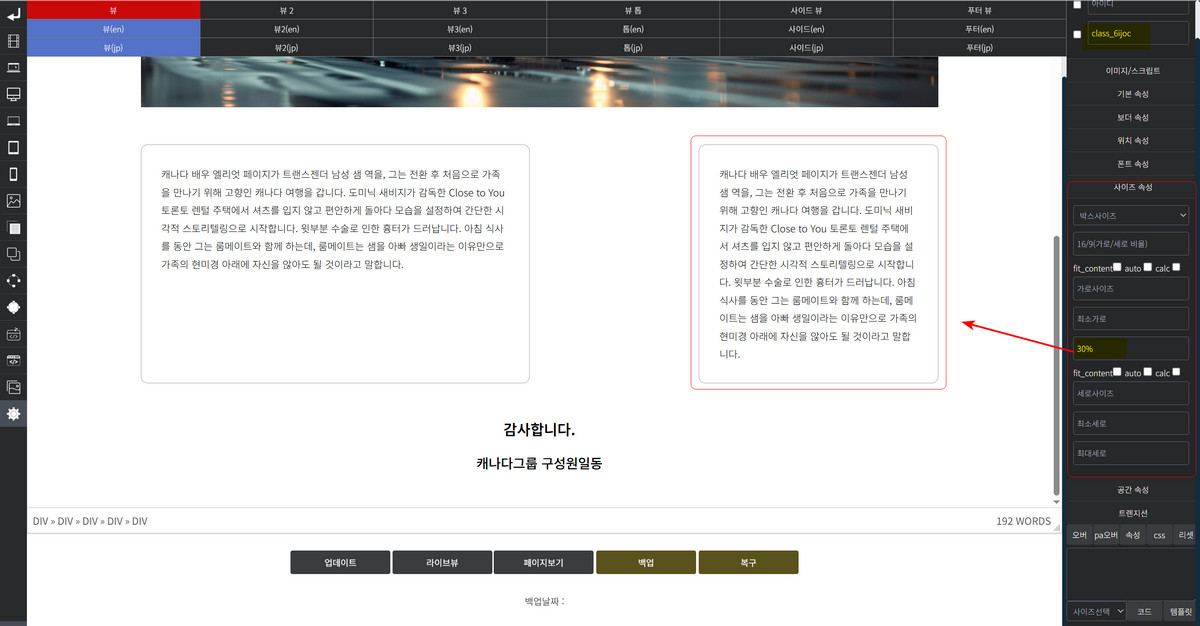Tick the height fit_content checkbox

click(x=1118, y=372)
